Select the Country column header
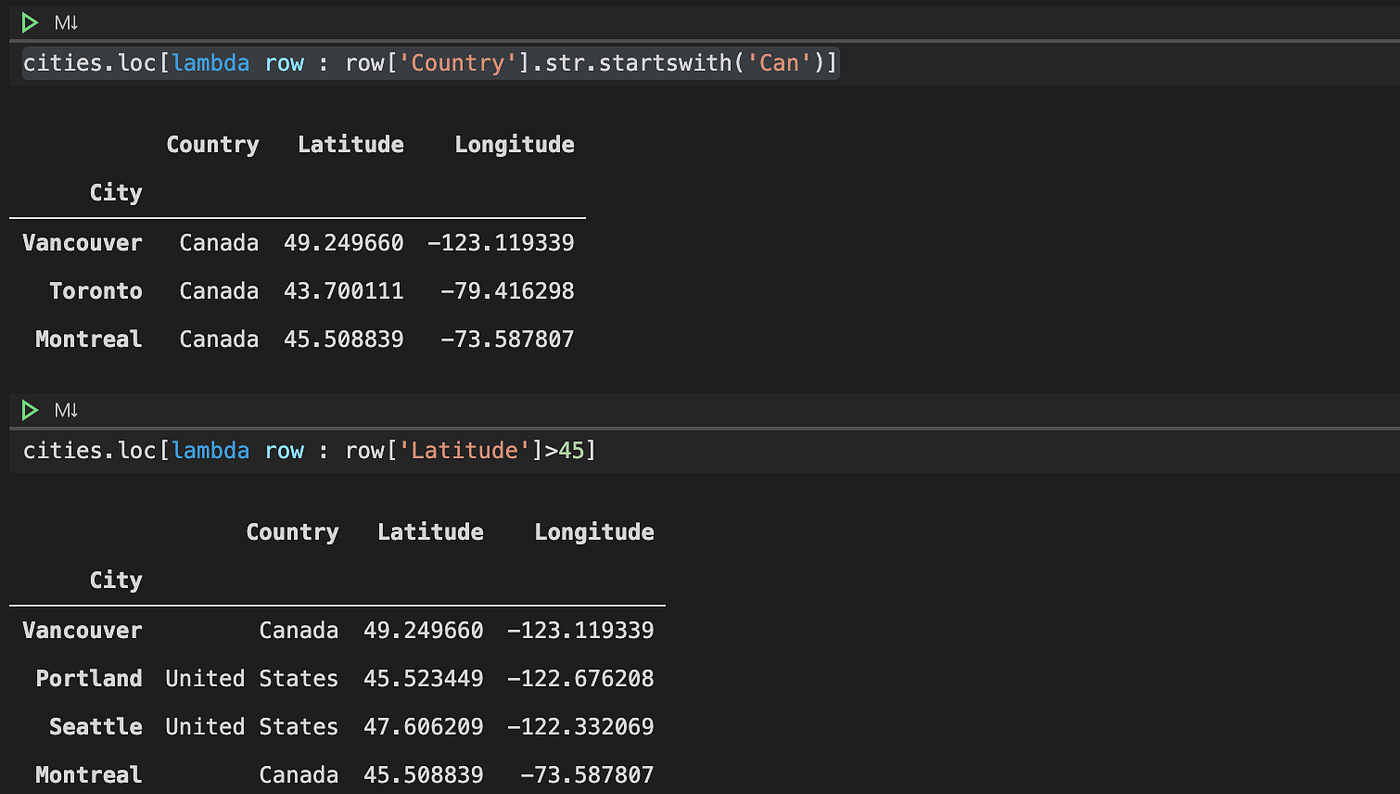The width and height of the screenshot is (1400, 794). point(212,144)
